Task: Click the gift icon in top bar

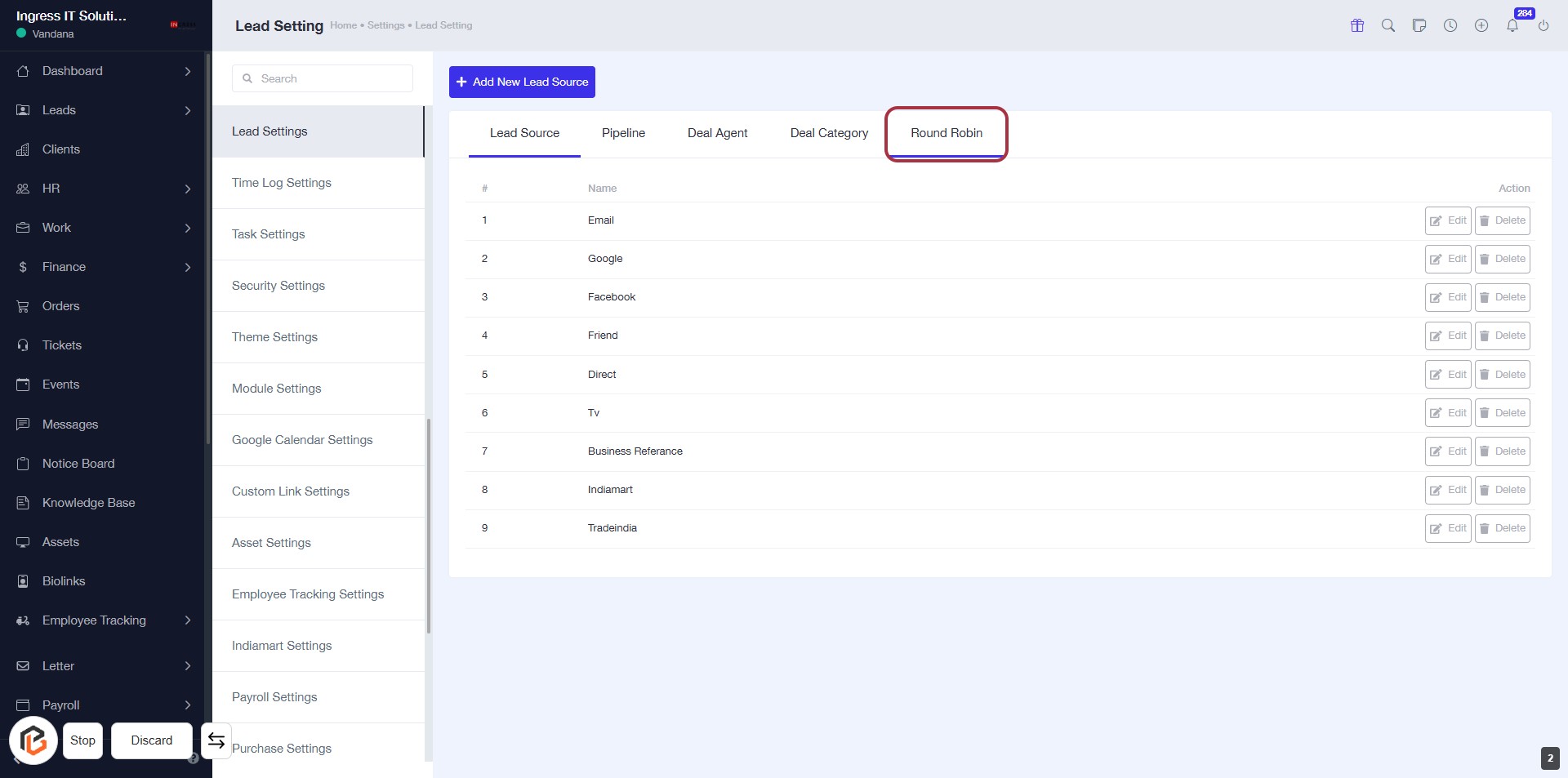Action: [1357, 25]
